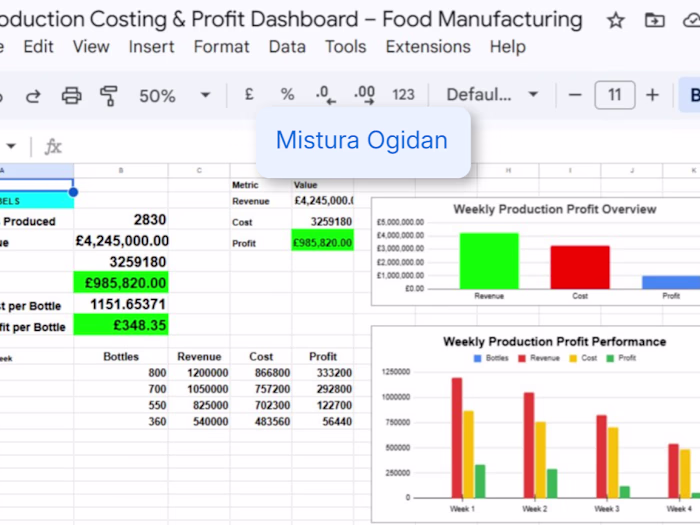Click the green Revenue bar in overview chart
The height and width of the screenshot is (525, 700).
pos(489,261)
